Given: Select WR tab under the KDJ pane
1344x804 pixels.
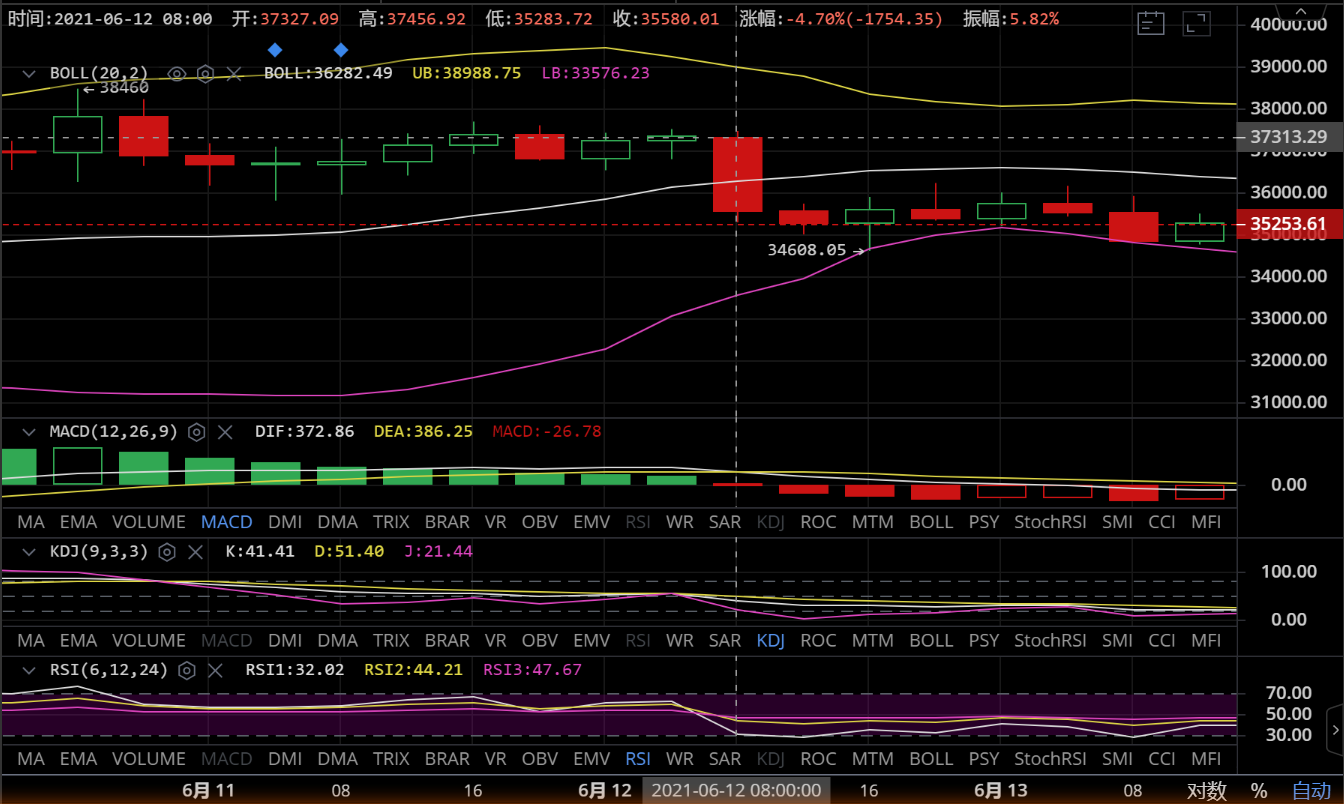Looking at the screenshot, I should (x=680, y=641).
